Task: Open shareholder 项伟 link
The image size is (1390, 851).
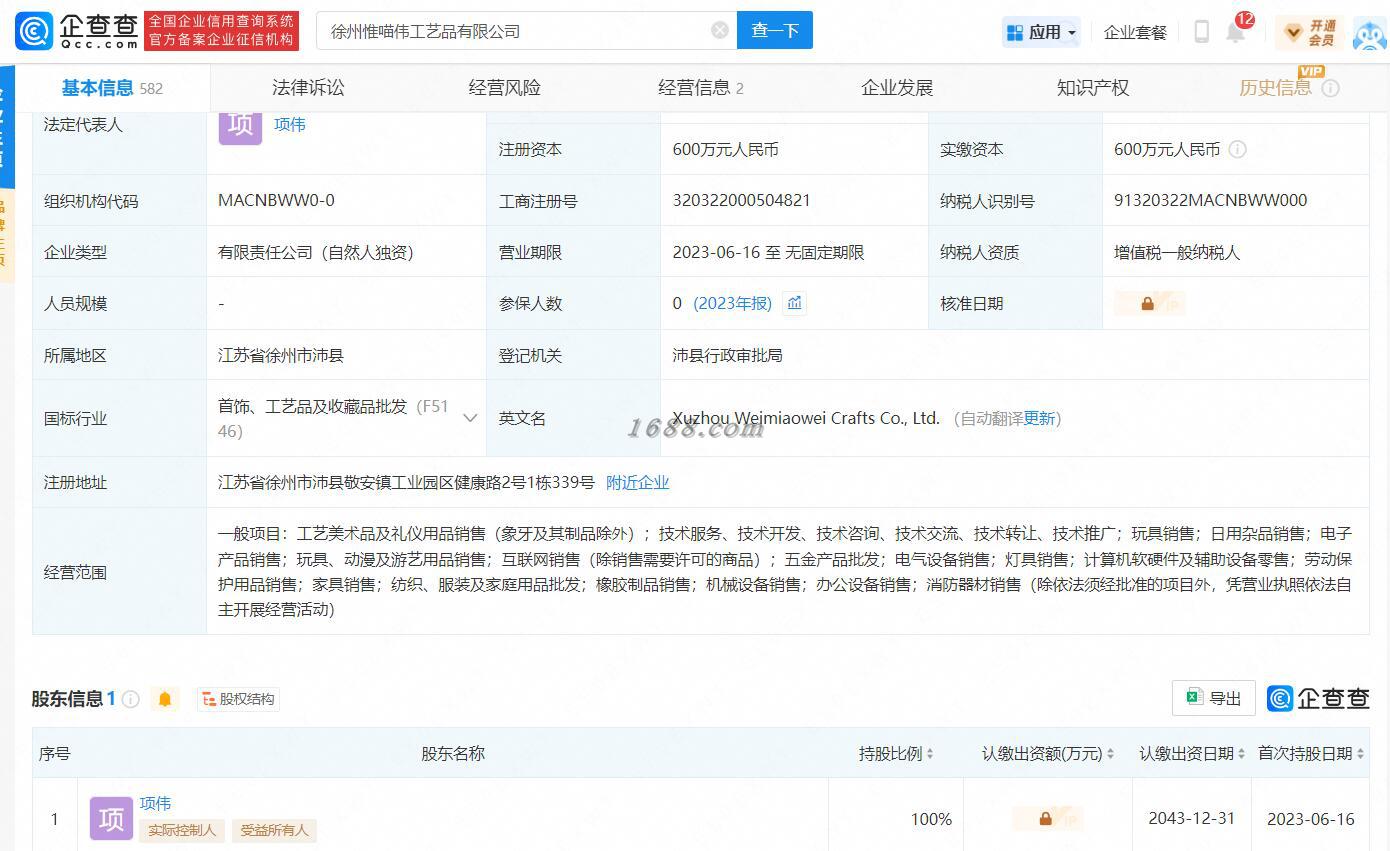Action: tap(156, 803)
